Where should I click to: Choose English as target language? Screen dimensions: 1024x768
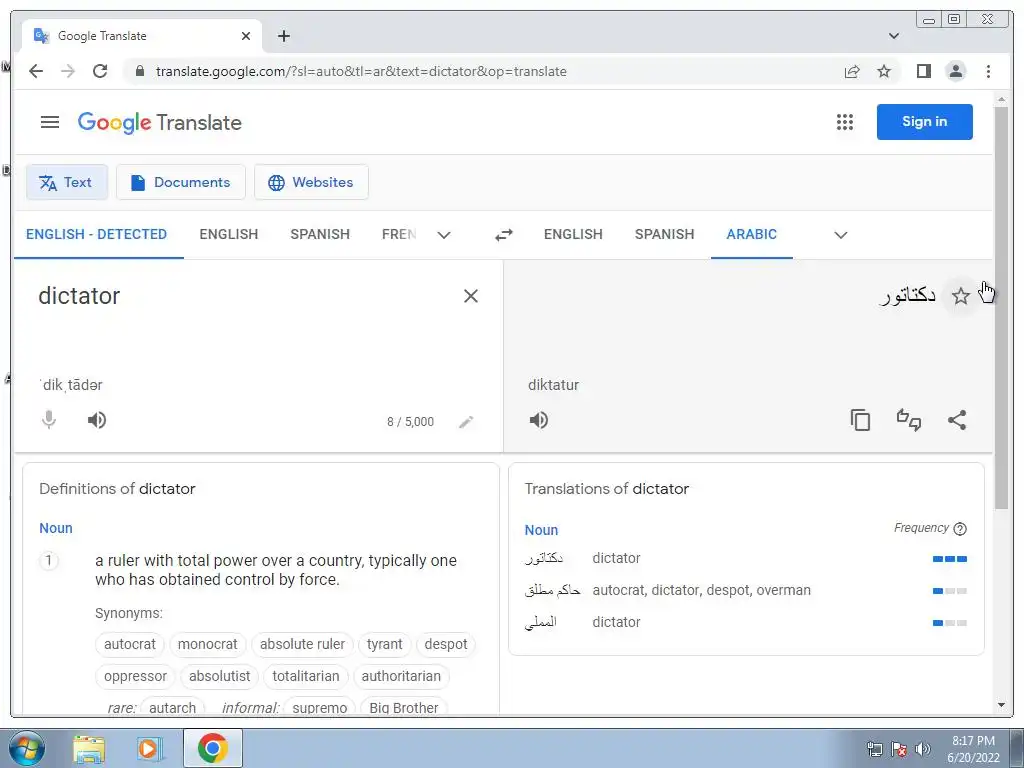click(x=573, y=234)
